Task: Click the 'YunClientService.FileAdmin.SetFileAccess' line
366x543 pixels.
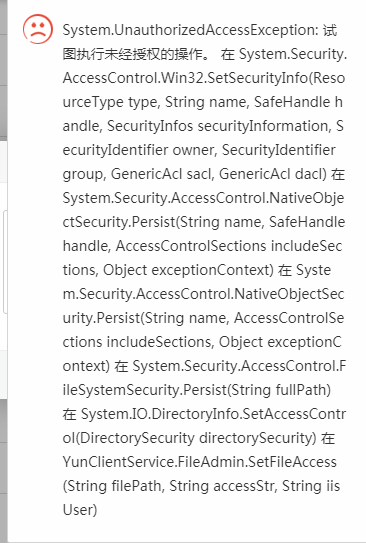Action: (199, 462)
